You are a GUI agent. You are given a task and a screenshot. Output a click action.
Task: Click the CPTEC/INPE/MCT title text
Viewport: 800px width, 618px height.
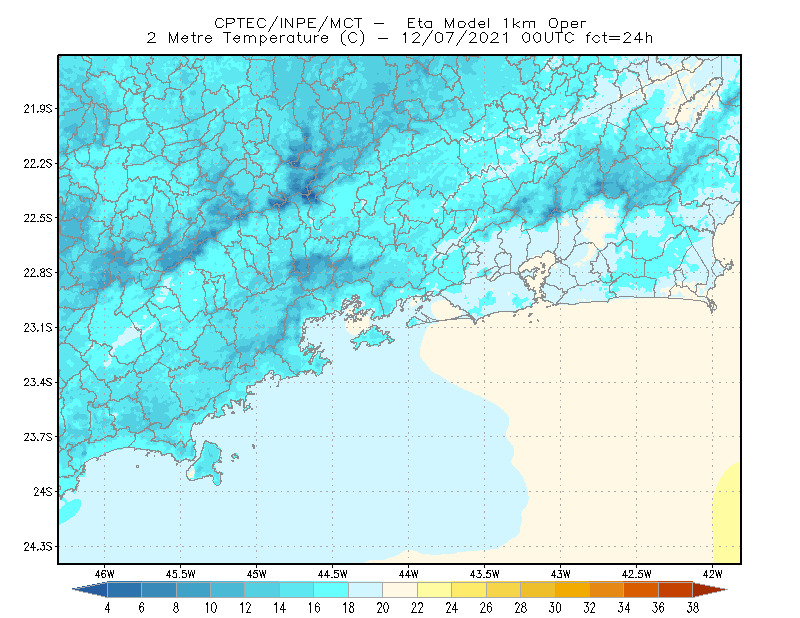(288, 23)
